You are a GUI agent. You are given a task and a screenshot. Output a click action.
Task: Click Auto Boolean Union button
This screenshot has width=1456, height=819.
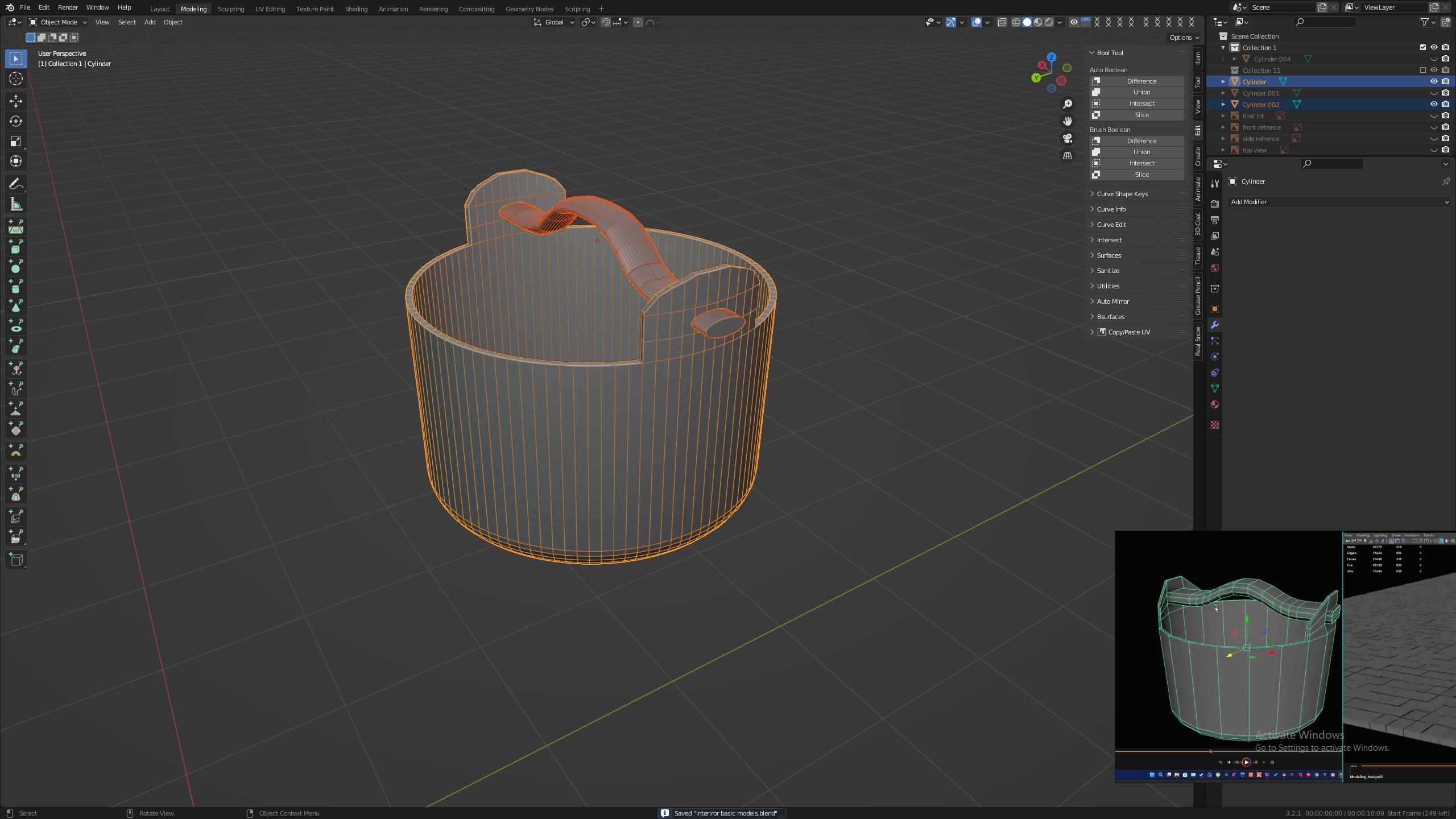pos(1136,92)
